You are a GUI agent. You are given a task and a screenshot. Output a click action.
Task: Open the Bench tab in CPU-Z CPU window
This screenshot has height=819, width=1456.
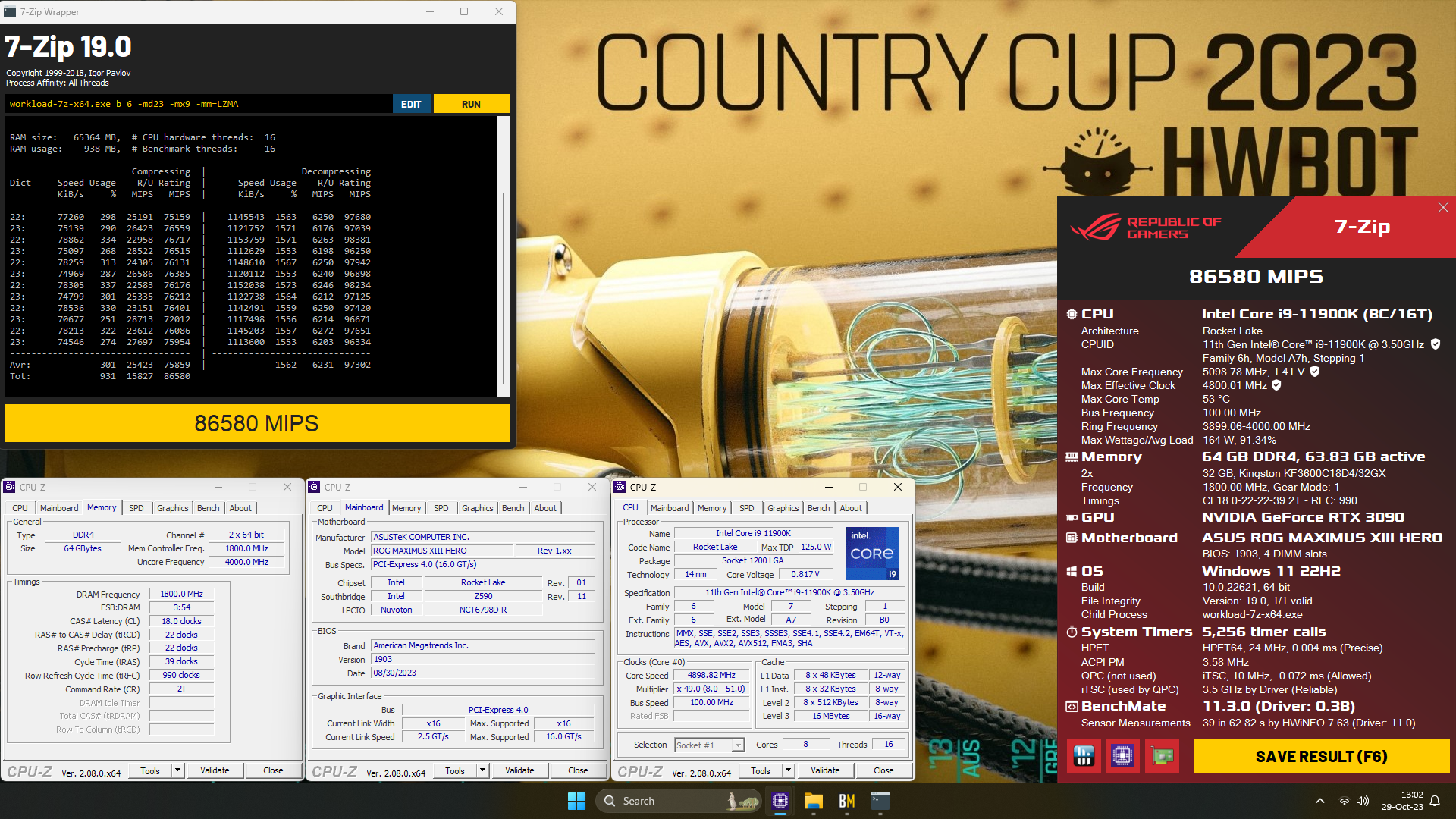[818, 508]
